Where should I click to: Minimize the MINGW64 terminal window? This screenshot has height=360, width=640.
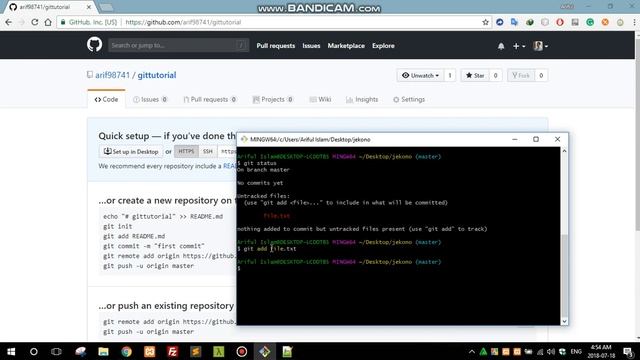515,139
